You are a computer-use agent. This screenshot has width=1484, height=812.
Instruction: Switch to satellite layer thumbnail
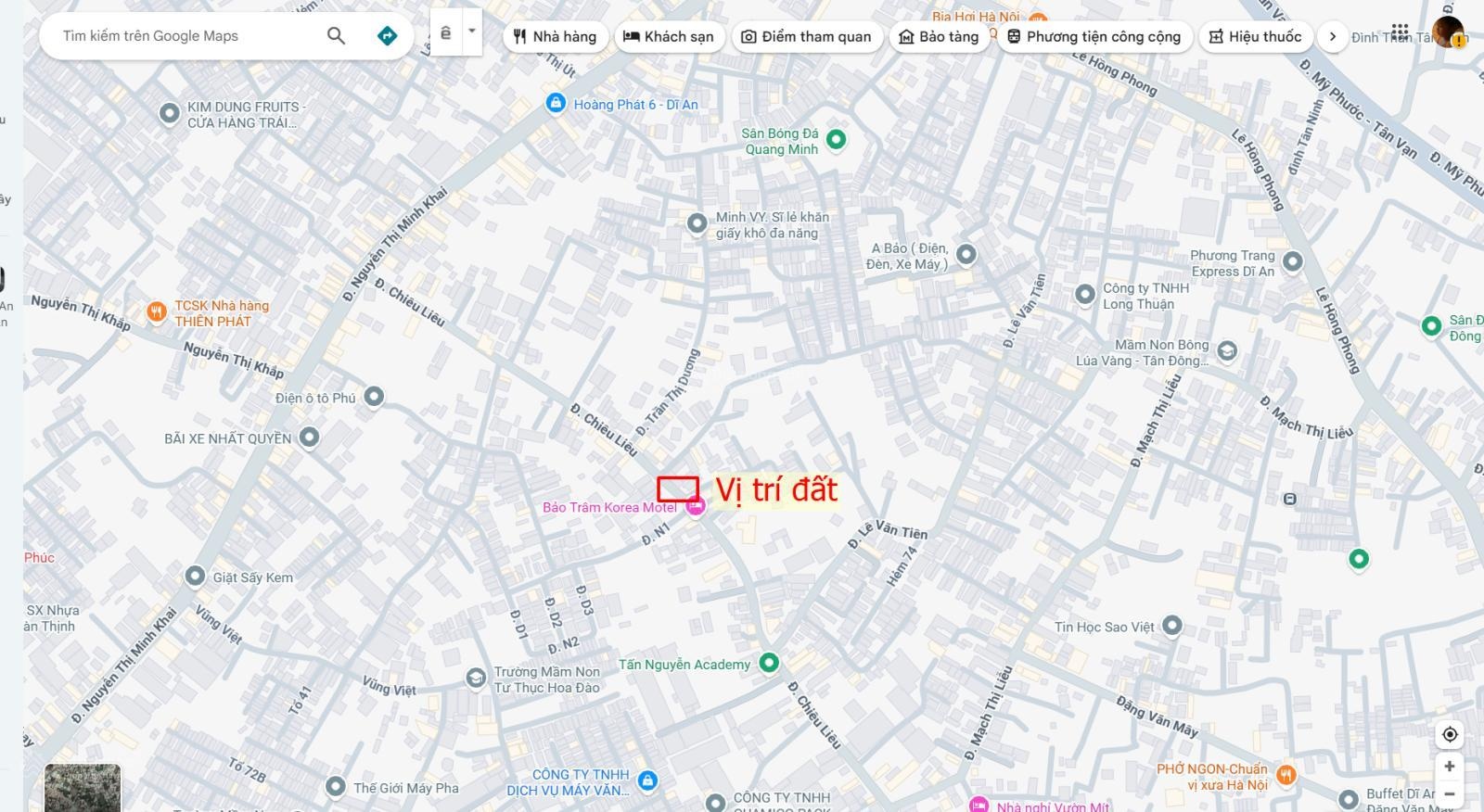[x=83, y=788]
